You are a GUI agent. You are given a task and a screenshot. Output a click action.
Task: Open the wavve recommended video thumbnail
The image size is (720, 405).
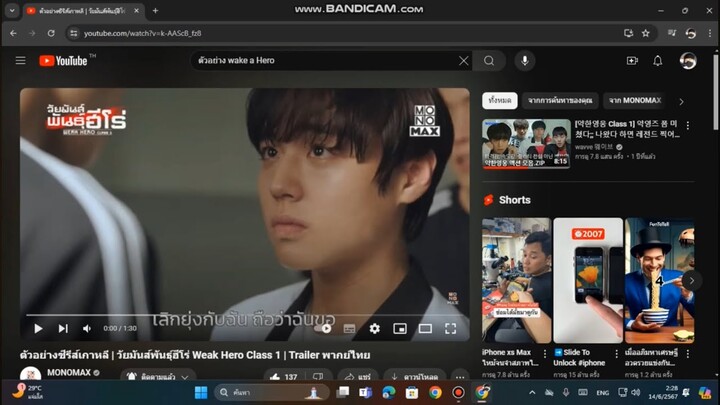(526, 144)
